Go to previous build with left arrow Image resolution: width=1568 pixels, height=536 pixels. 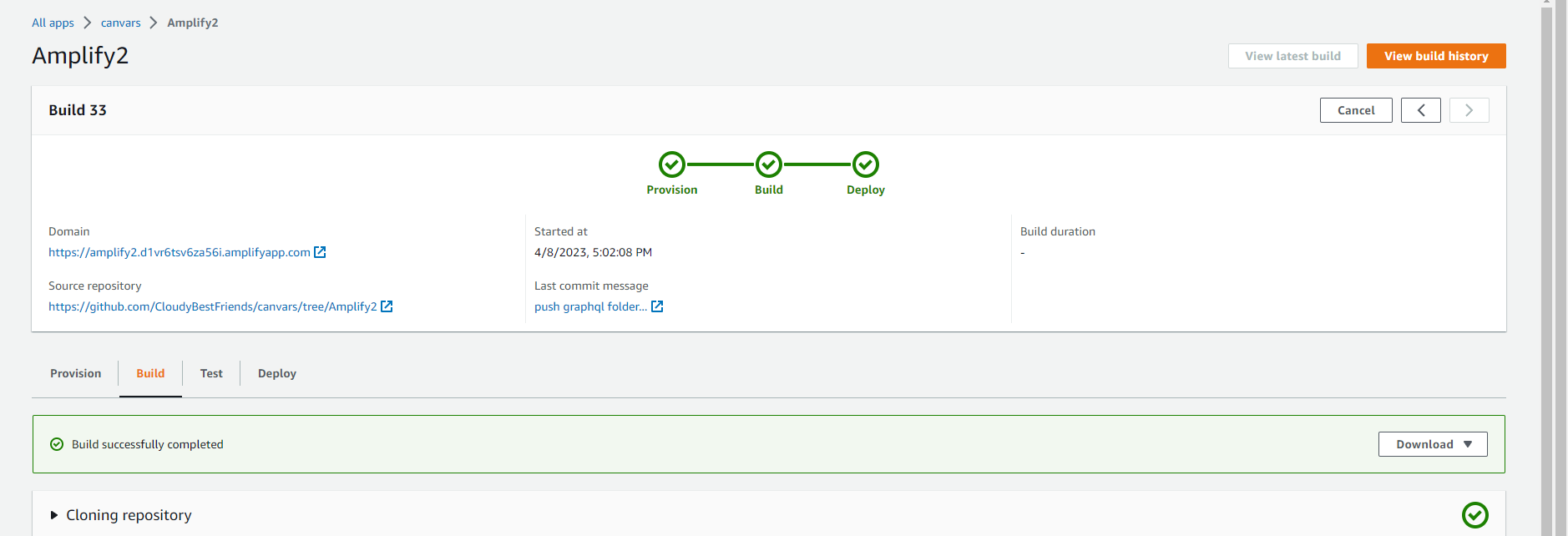[1420, 110]
